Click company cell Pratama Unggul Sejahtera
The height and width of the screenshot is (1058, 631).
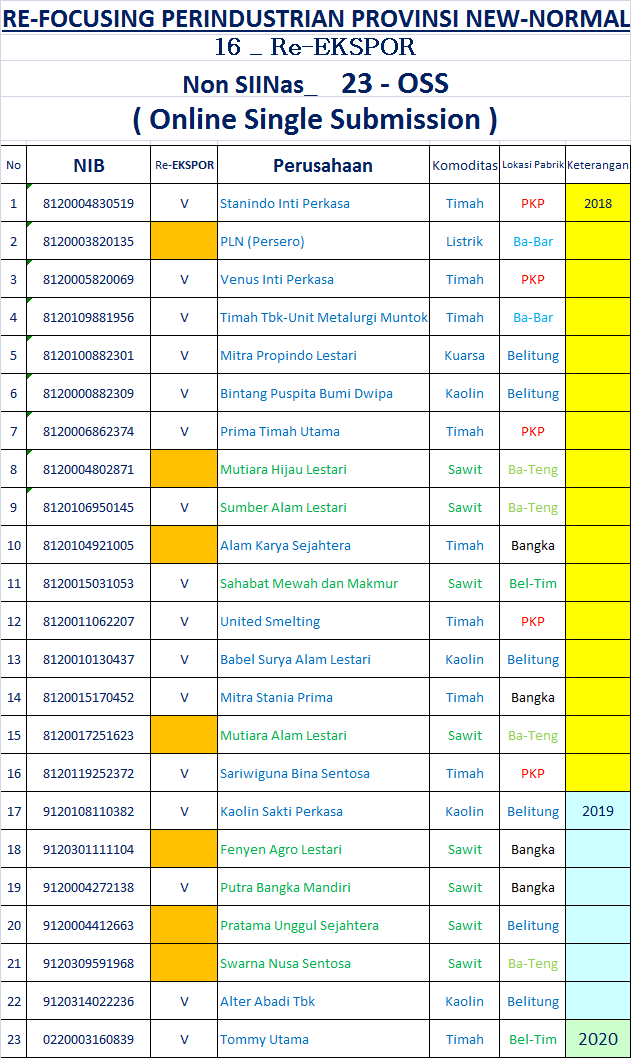point(323,926)
